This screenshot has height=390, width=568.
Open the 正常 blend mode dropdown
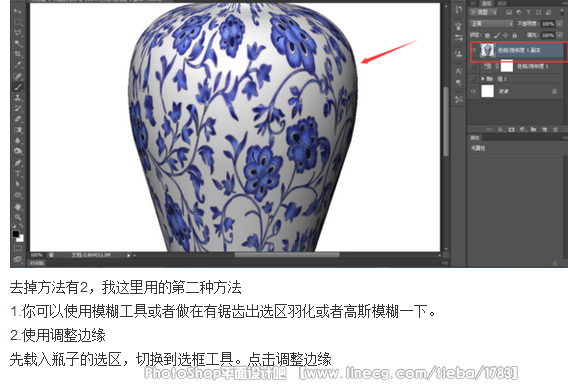(x=492, y=24)
